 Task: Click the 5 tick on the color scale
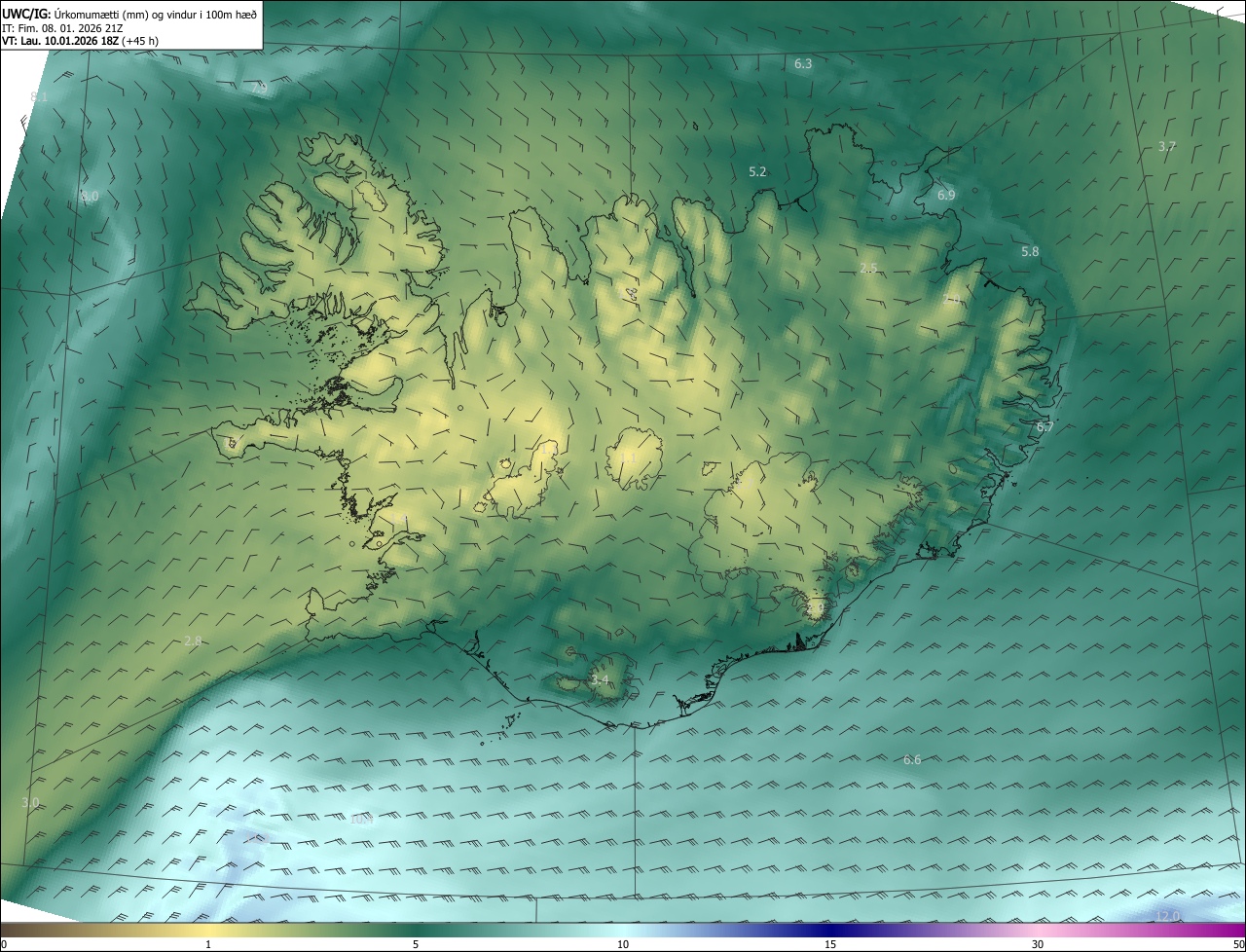pyautogui.click(x=416, y=944)
